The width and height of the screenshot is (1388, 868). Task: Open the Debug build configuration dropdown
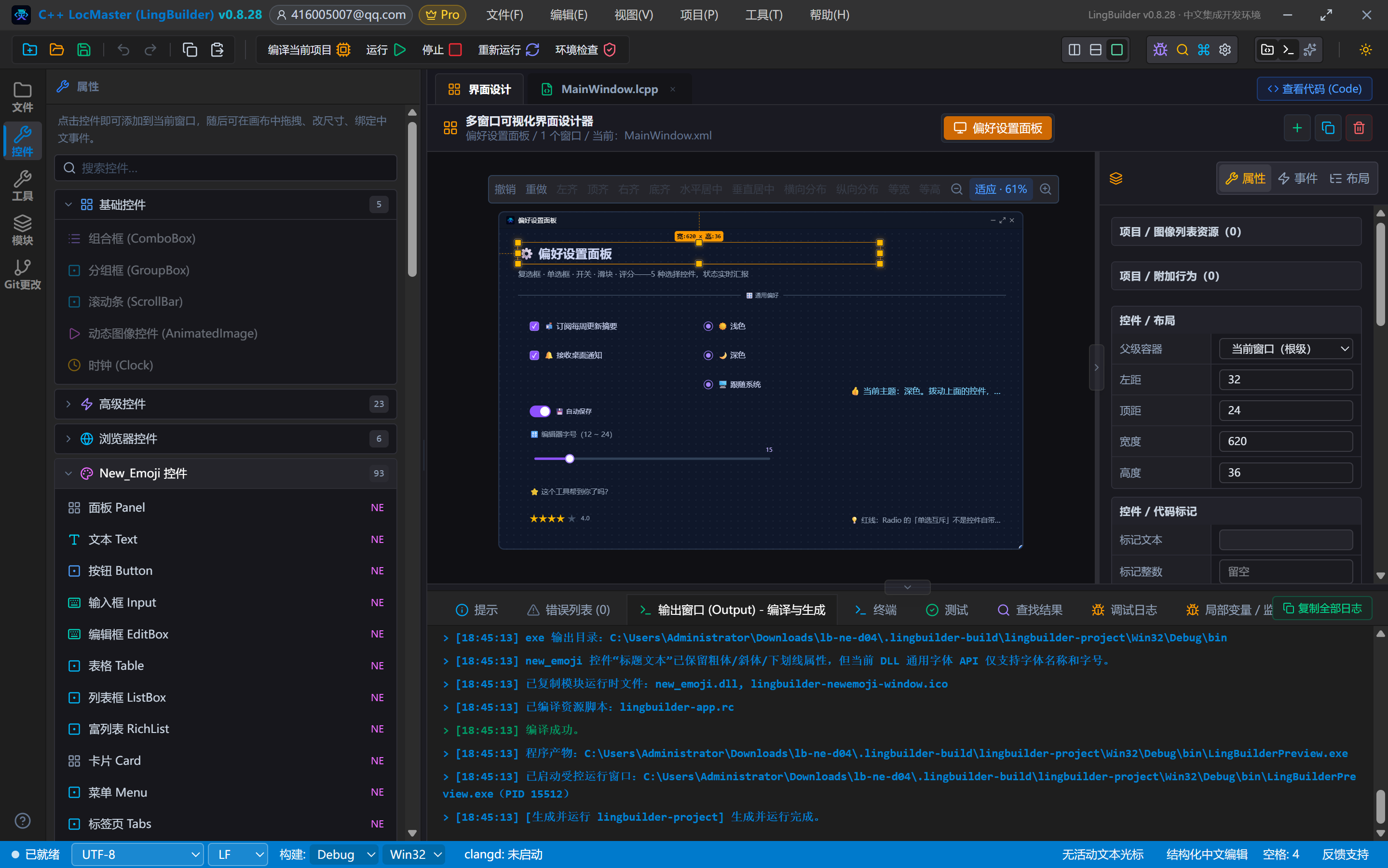click(x=344, y=854)
